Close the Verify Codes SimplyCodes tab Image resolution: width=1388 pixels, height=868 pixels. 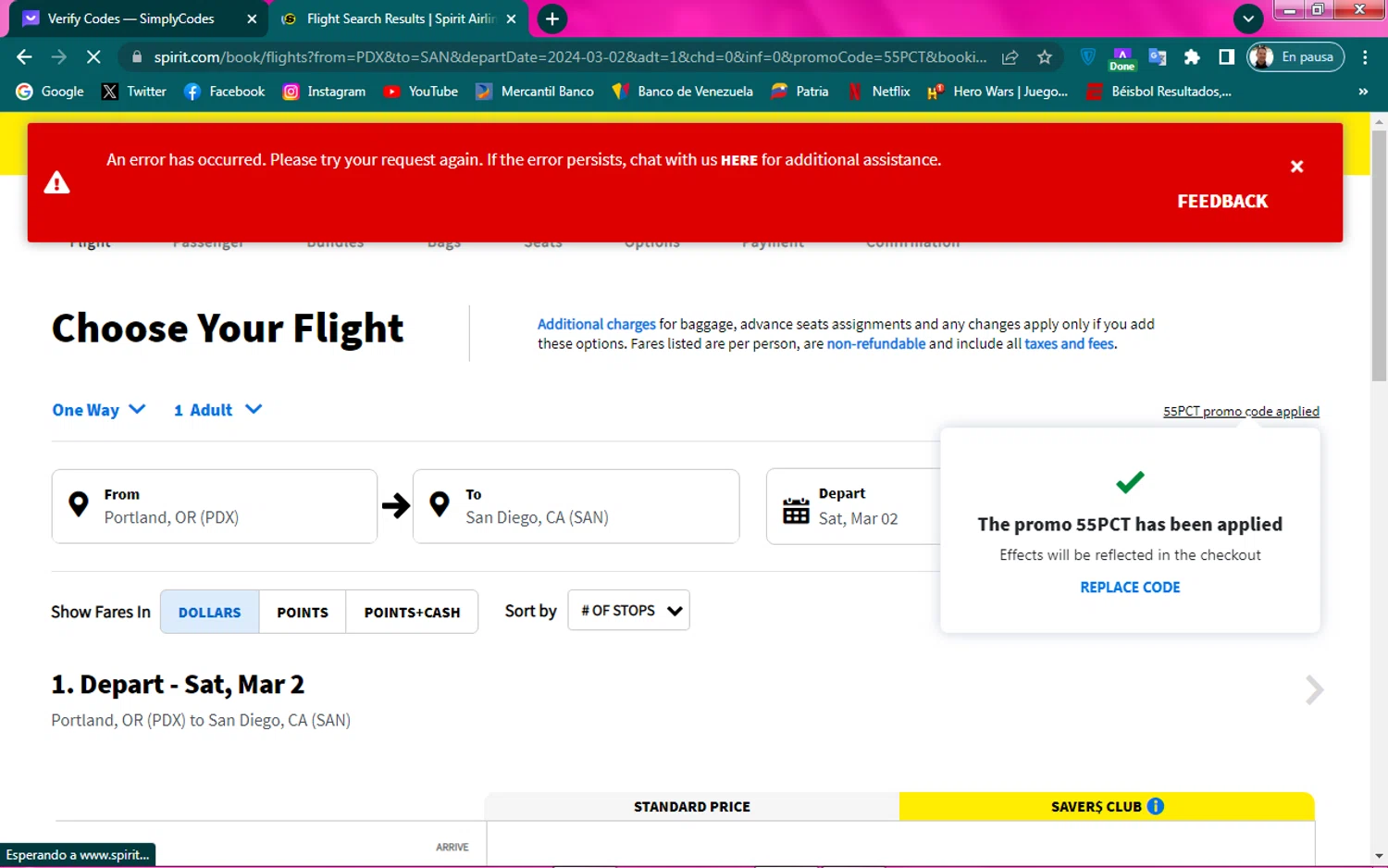click(252, 19)
